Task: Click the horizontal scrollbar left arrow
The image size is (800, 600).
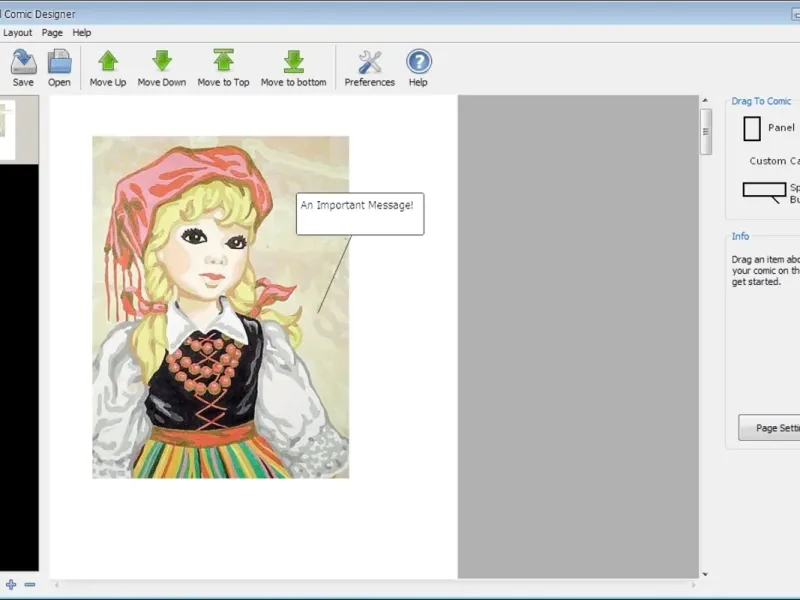Action: [57, 585]
